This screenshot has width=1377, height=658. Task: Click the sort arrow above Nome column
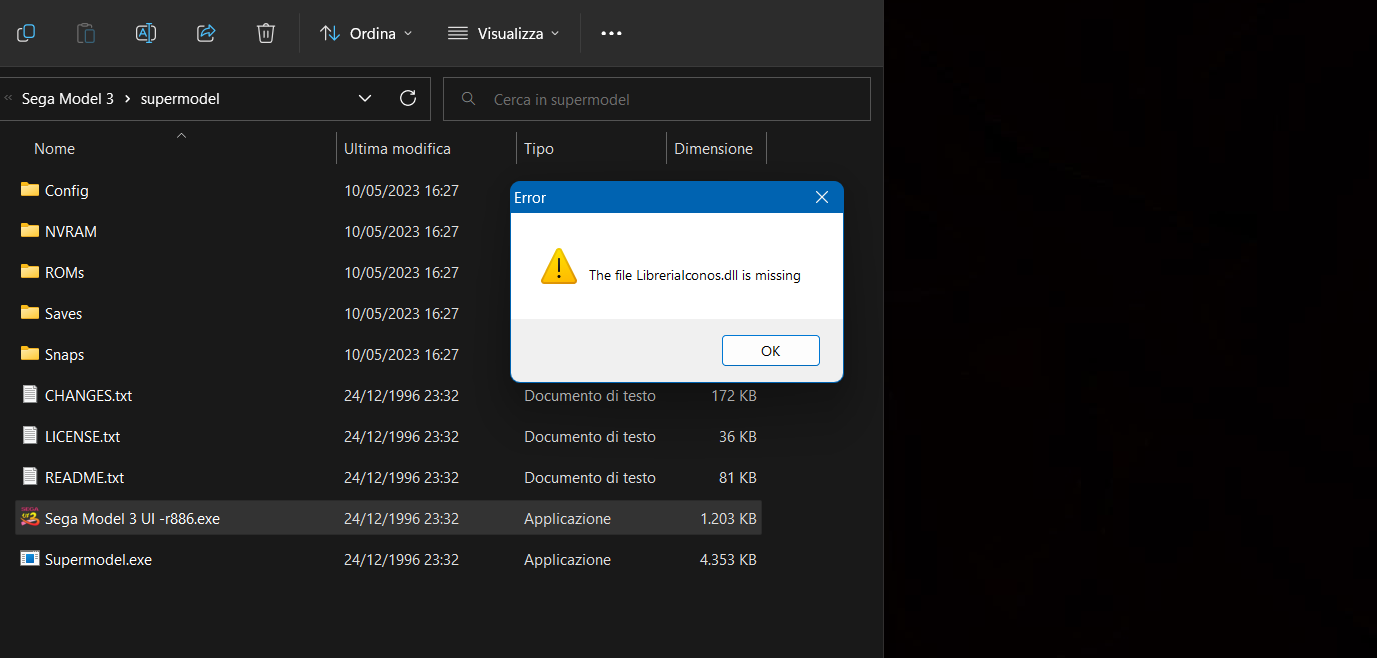181,134
